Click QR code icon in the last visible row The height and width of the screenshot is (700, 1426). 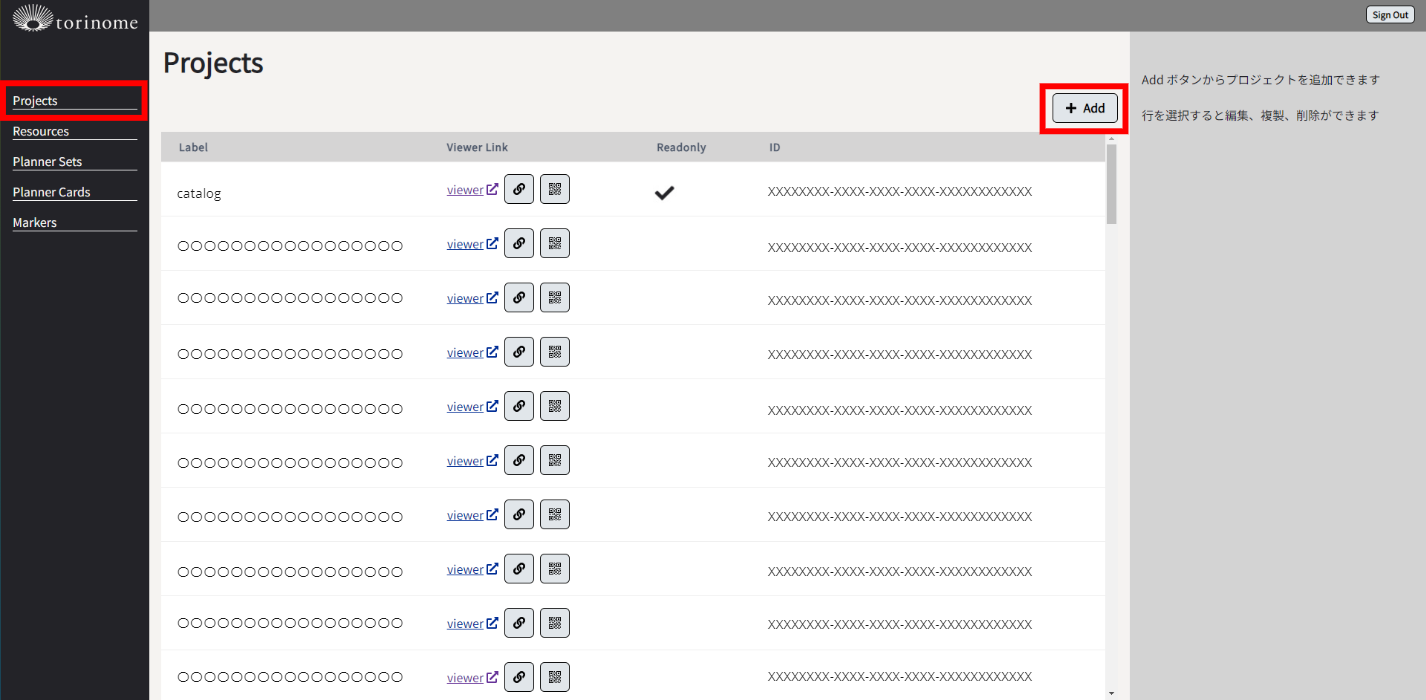pyautogui.click(x=555, y=677)
